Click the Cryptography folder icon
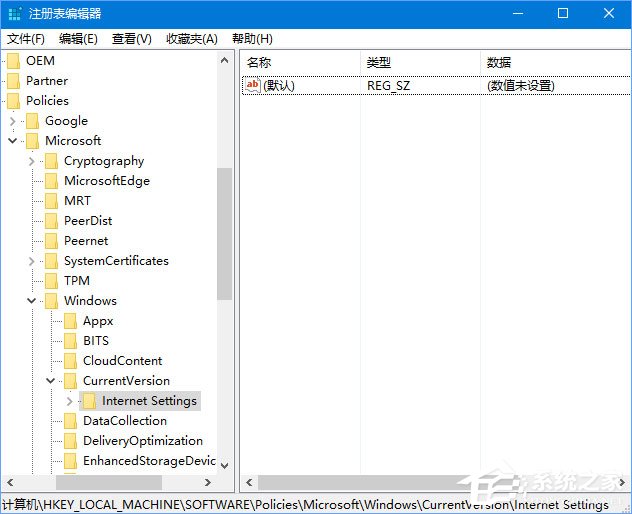Image resolution: width=632 pixels, height=514 pixels. (x=51, y=161)
